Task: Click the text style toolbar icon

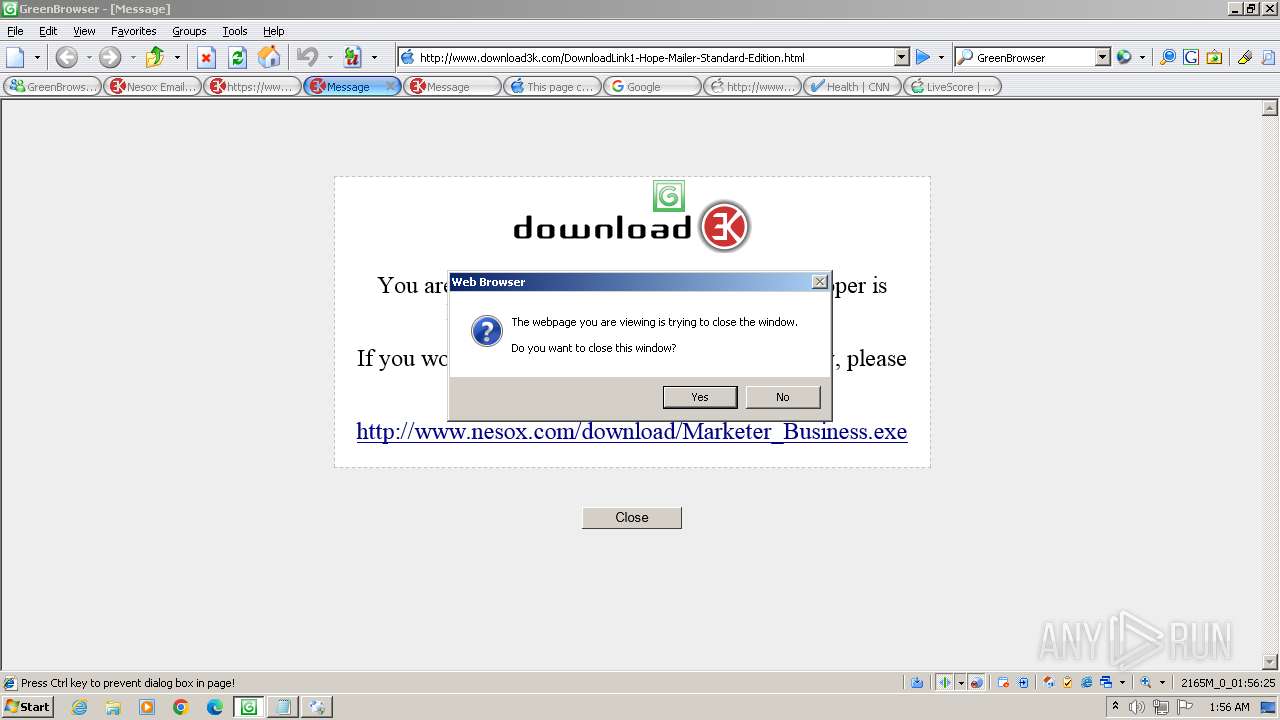Action: 352,57
